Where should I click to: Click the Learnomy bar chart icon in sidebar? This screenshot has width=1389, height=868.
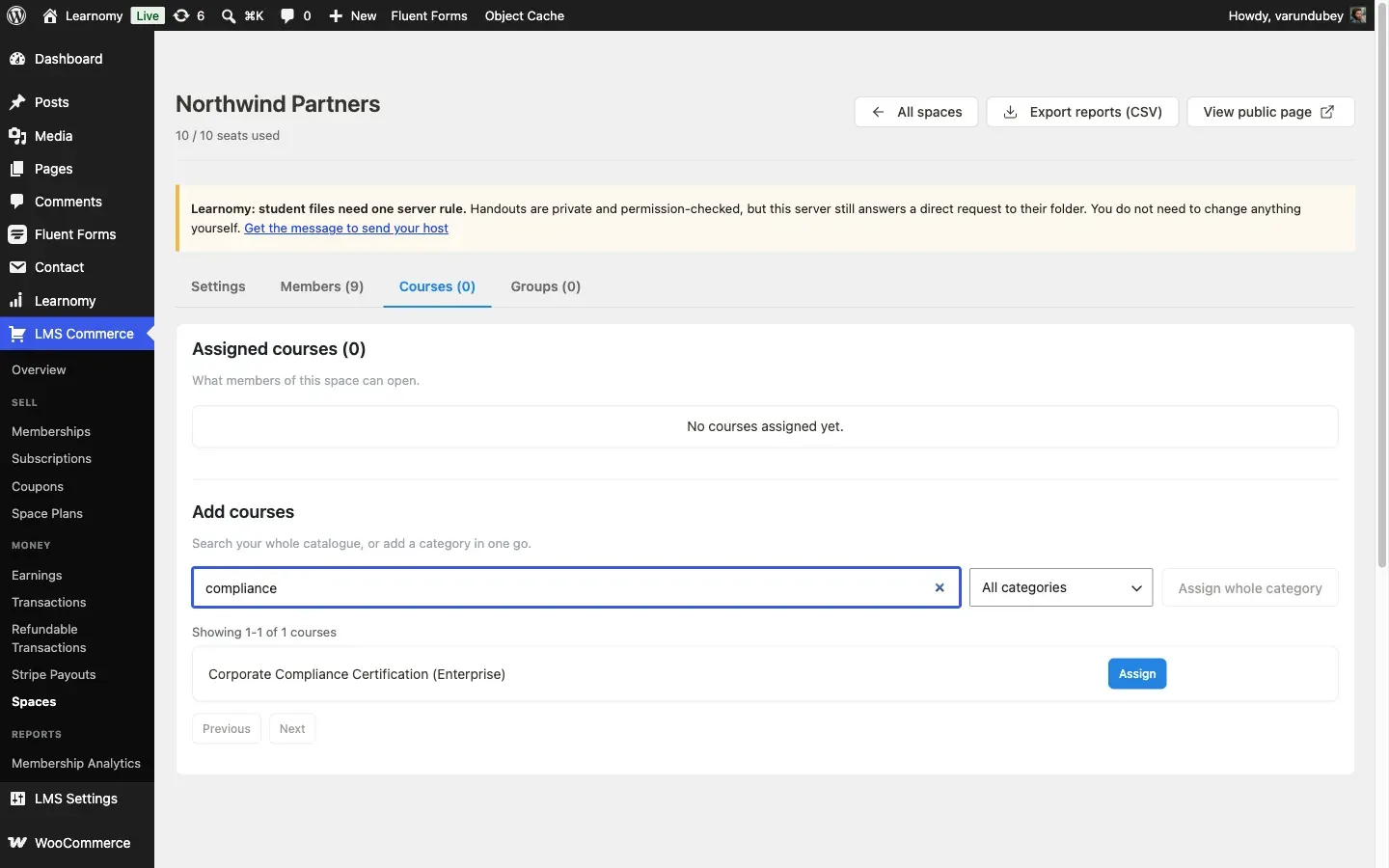pos(17,301)
